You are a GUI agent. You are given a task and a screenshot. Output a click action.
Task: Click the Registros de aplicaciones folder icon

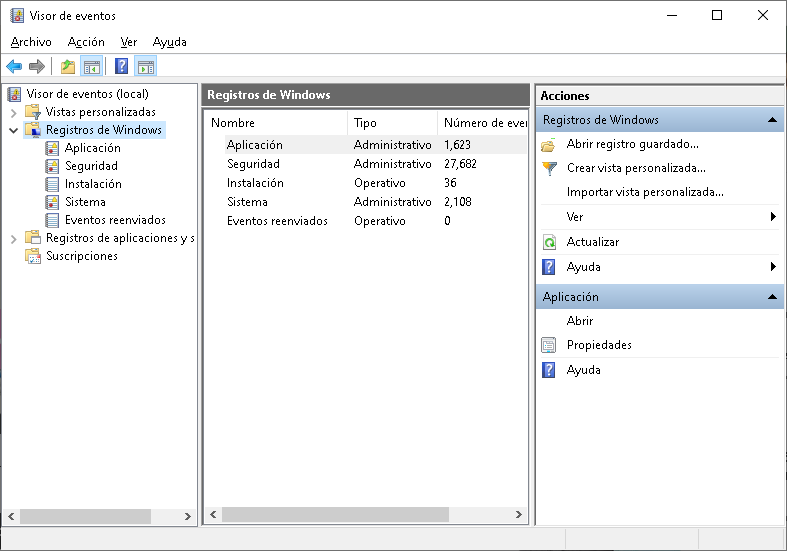tap(33, 237)
